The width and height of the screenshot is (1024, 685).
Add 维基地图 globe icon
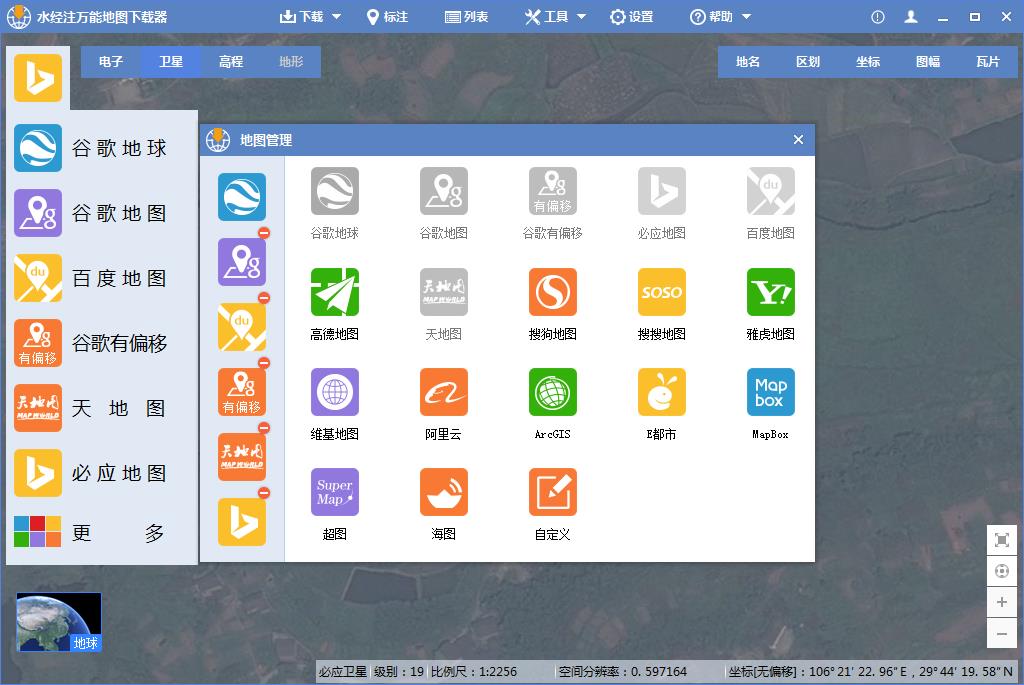coord(334,392)
